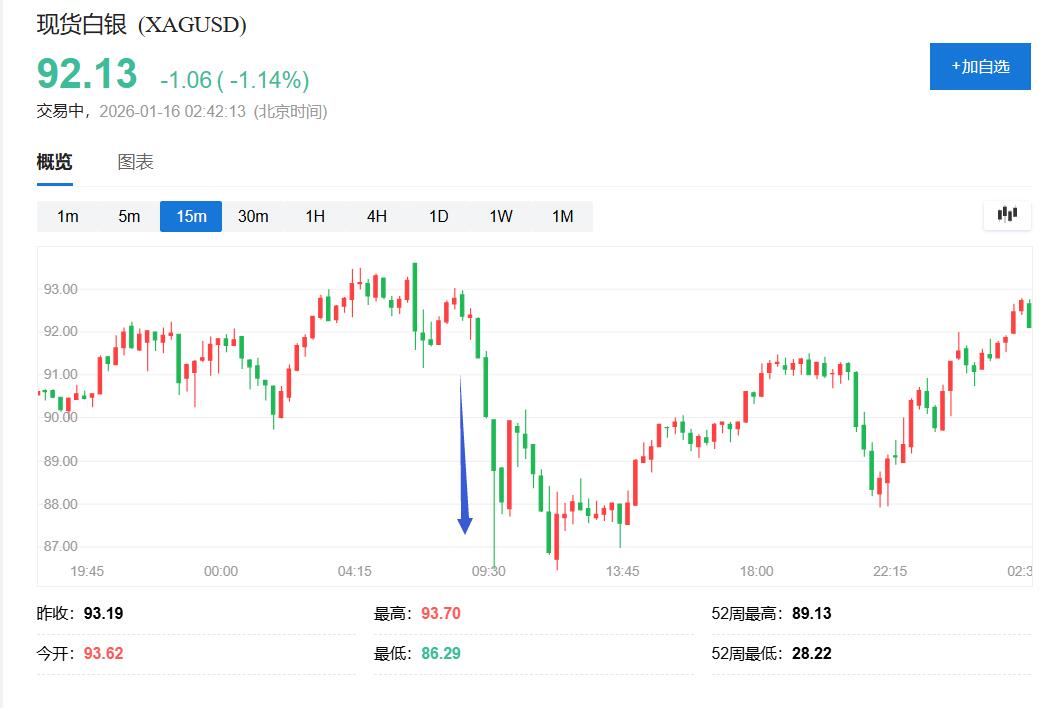Open the candlestick chart type icon
The image size is (1044, 708).
1007,215
